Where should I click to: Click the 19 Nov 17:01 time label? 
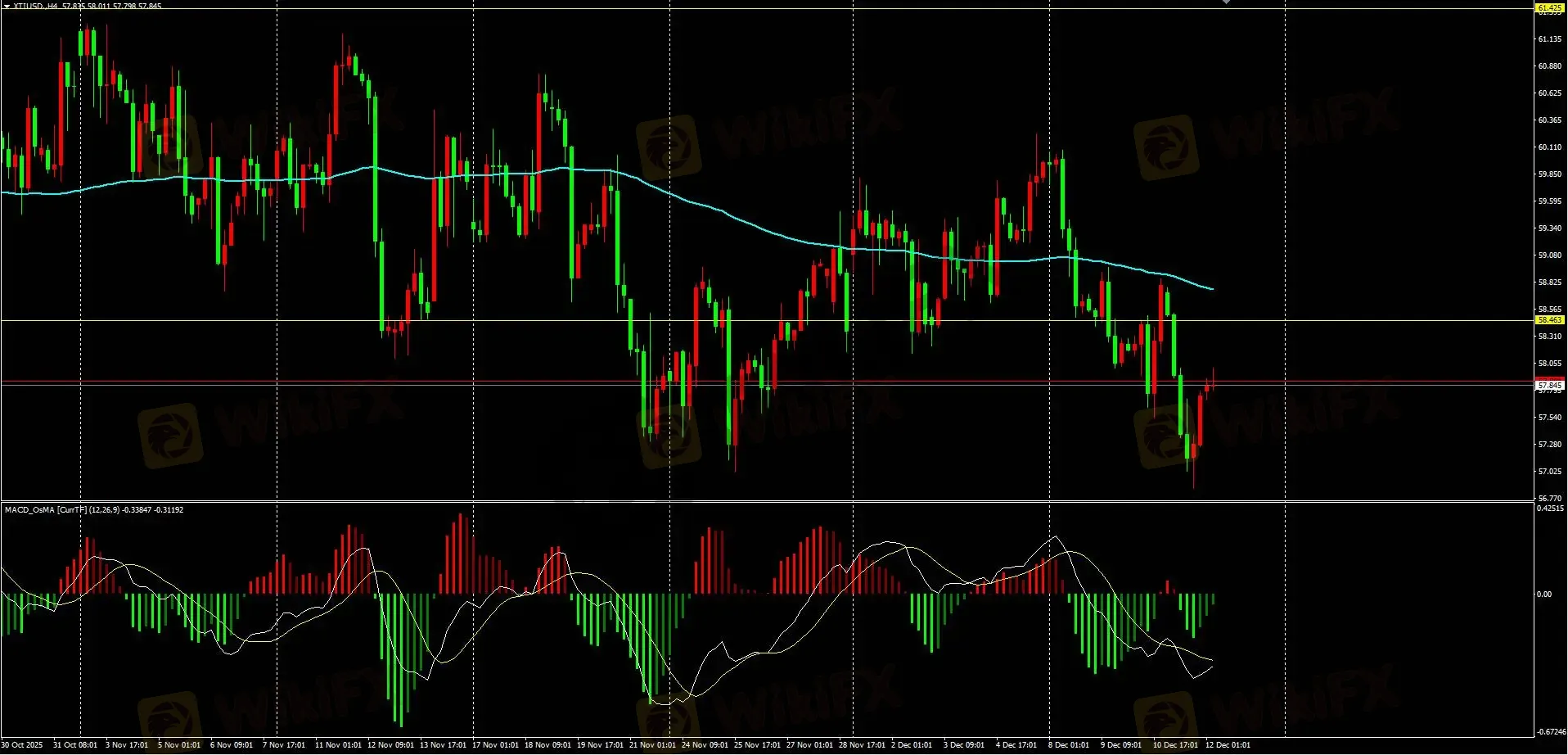600,745
